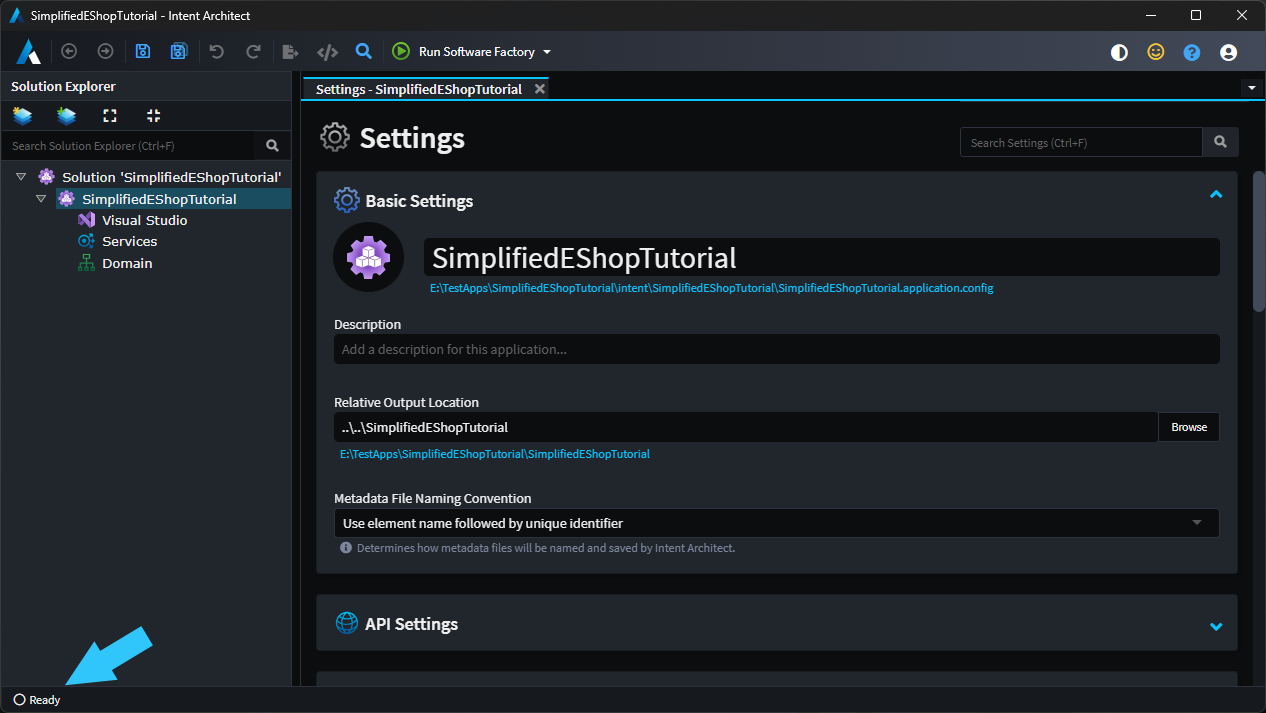Viewport: 1266px width, 713px height.
Task: Open the feedback smiley icon
Action: [x=1156, y=52]
